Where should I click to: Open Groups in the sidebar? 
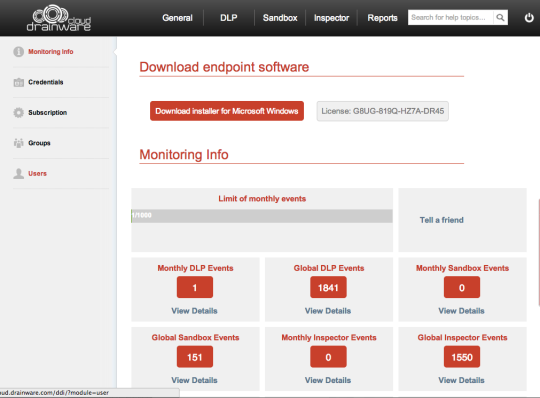pos(39,143)
